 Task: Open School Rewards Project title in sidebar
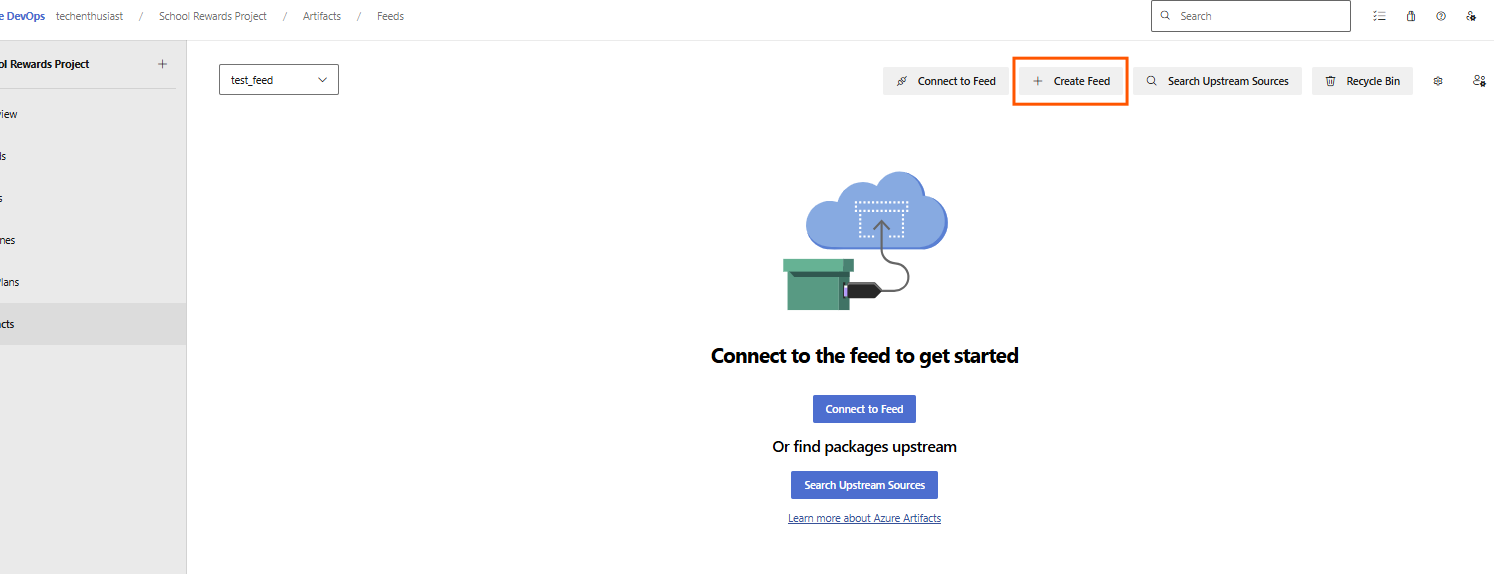click(45, 64)
